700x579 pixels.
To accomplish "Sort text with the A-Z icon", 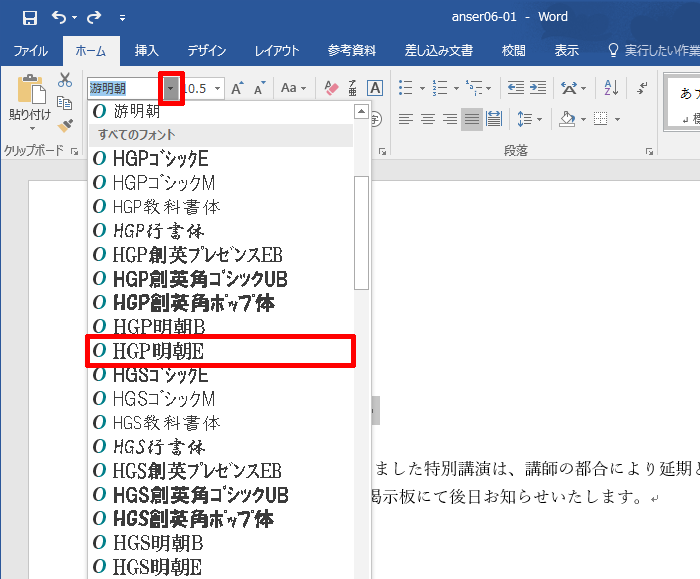I will coord(611,88).
